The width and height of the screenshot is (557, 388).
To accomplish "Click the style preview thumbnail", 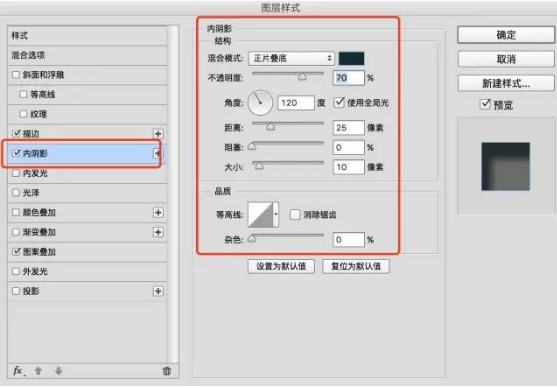I will pyautogui.click(x=505, y=166).
